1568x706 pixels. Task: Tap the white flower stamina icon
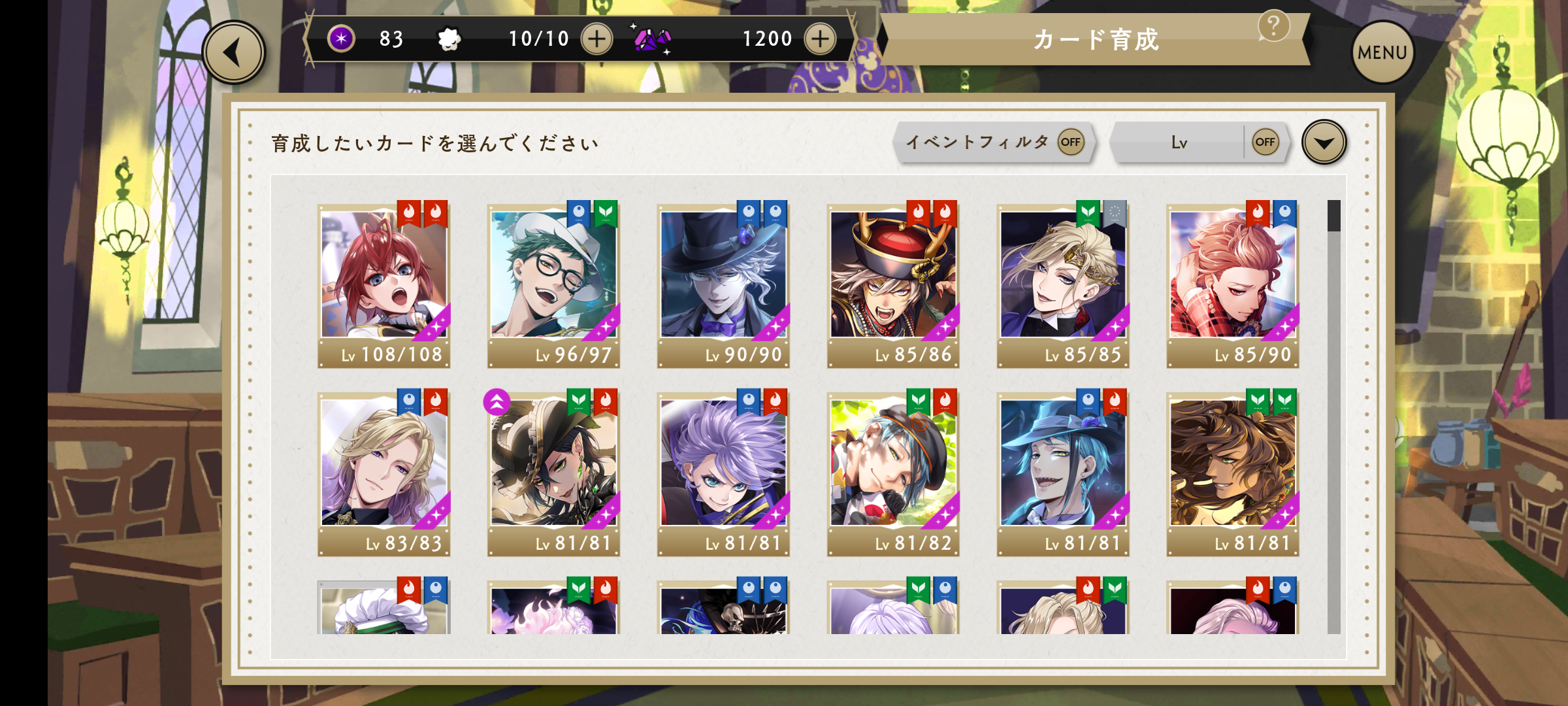449,39
